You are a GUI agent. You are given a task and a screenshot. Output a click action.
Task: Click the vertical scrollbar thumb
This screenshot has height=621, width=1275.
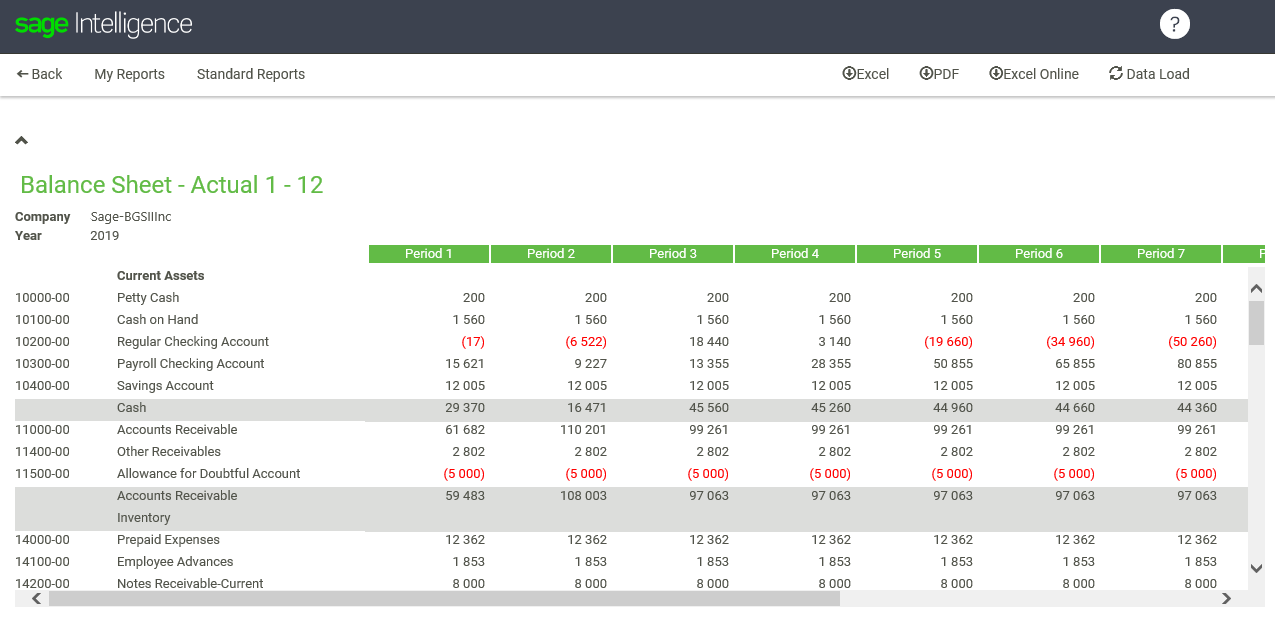point(1257,322)
